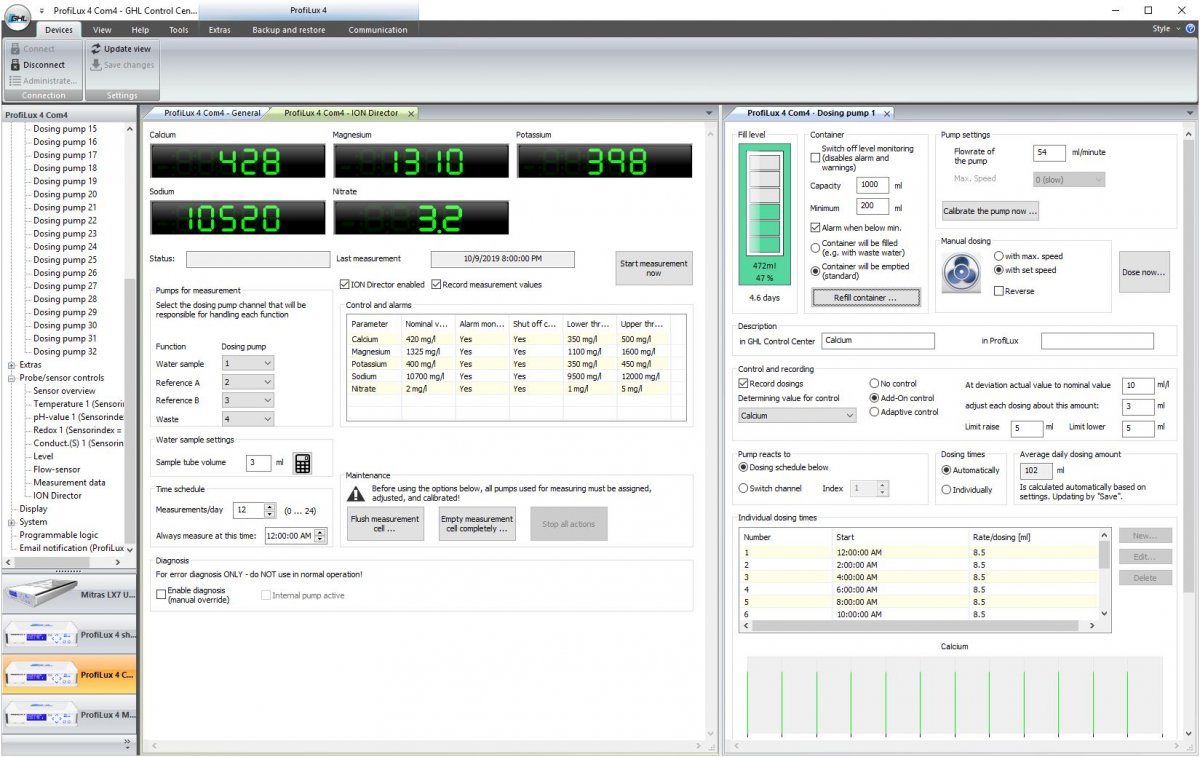Screen dimensions: 1200x757
Task: Click the Refill container button
Action: 864,298
